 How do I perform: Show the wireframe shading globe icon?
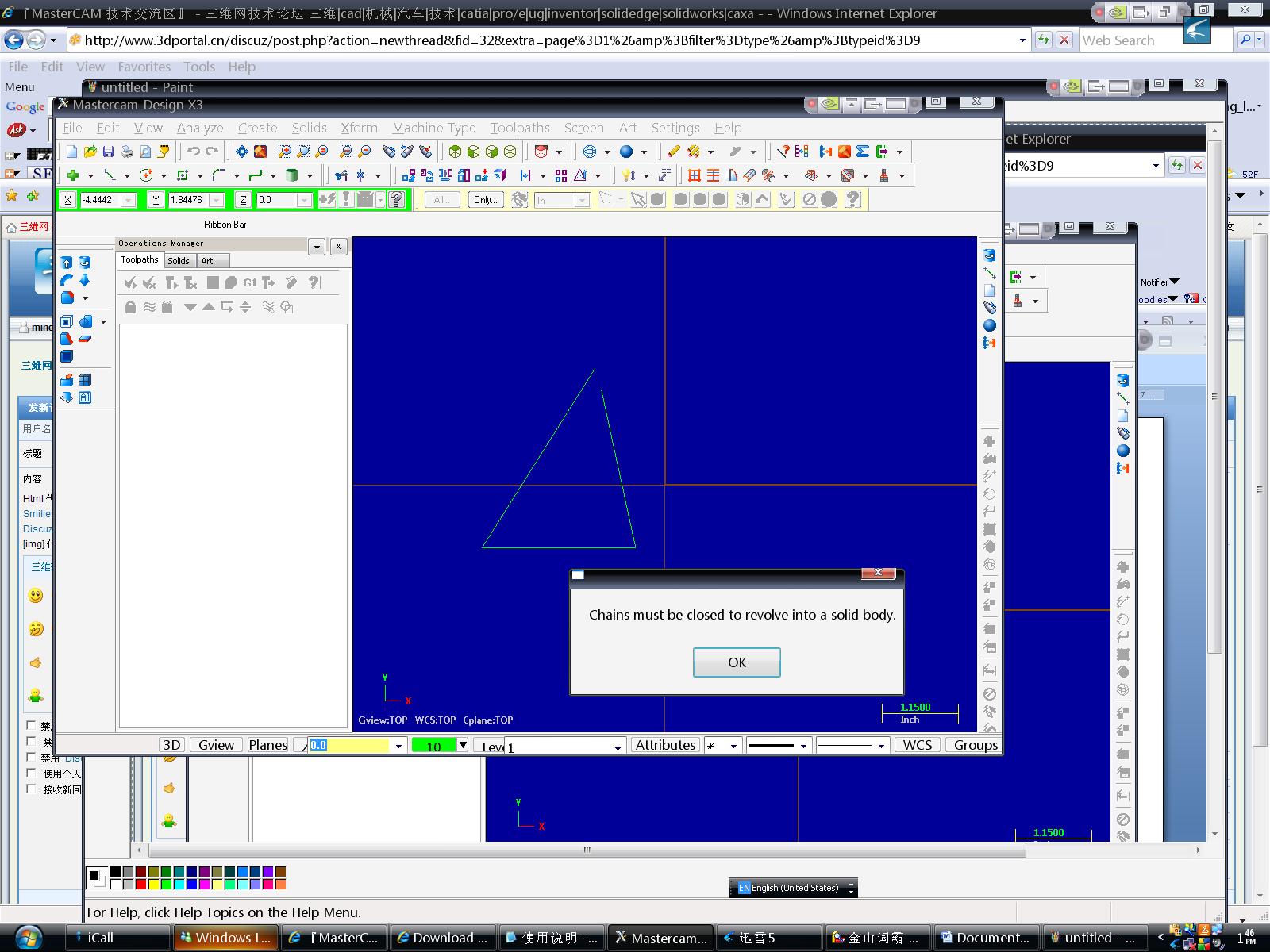pos(590,152)
